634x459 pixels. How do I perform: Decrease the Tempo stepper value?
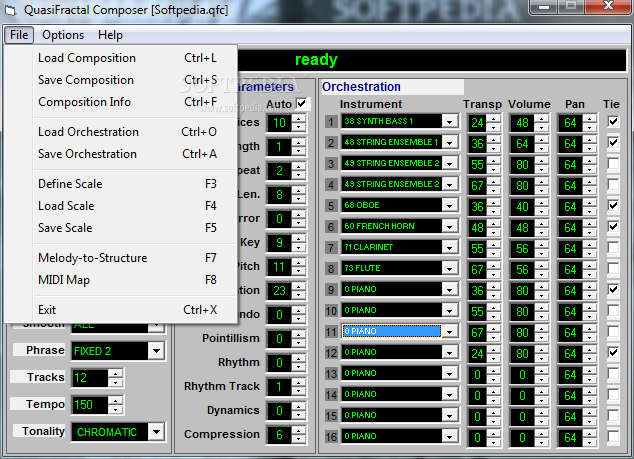(116, 409)
